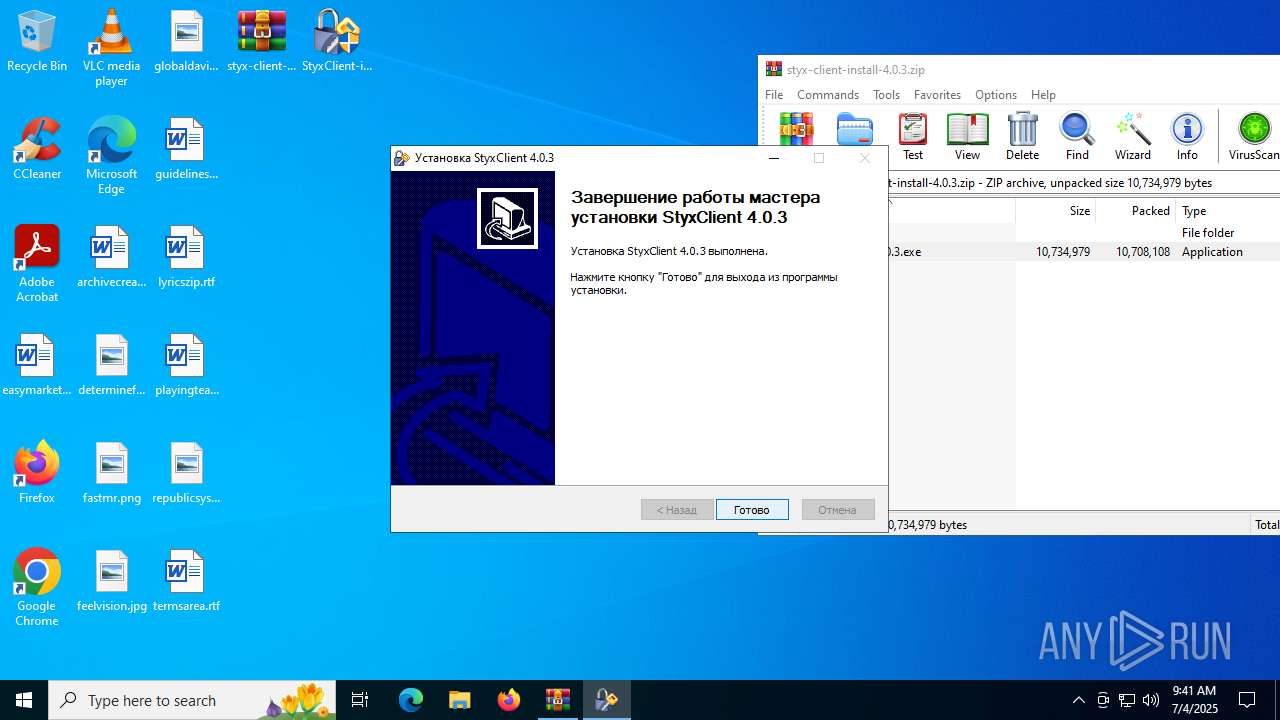This screenshot has height=720, width=1280.
Task: Click WinRAR Info toolbar icon
Action: coord(1187,137)
